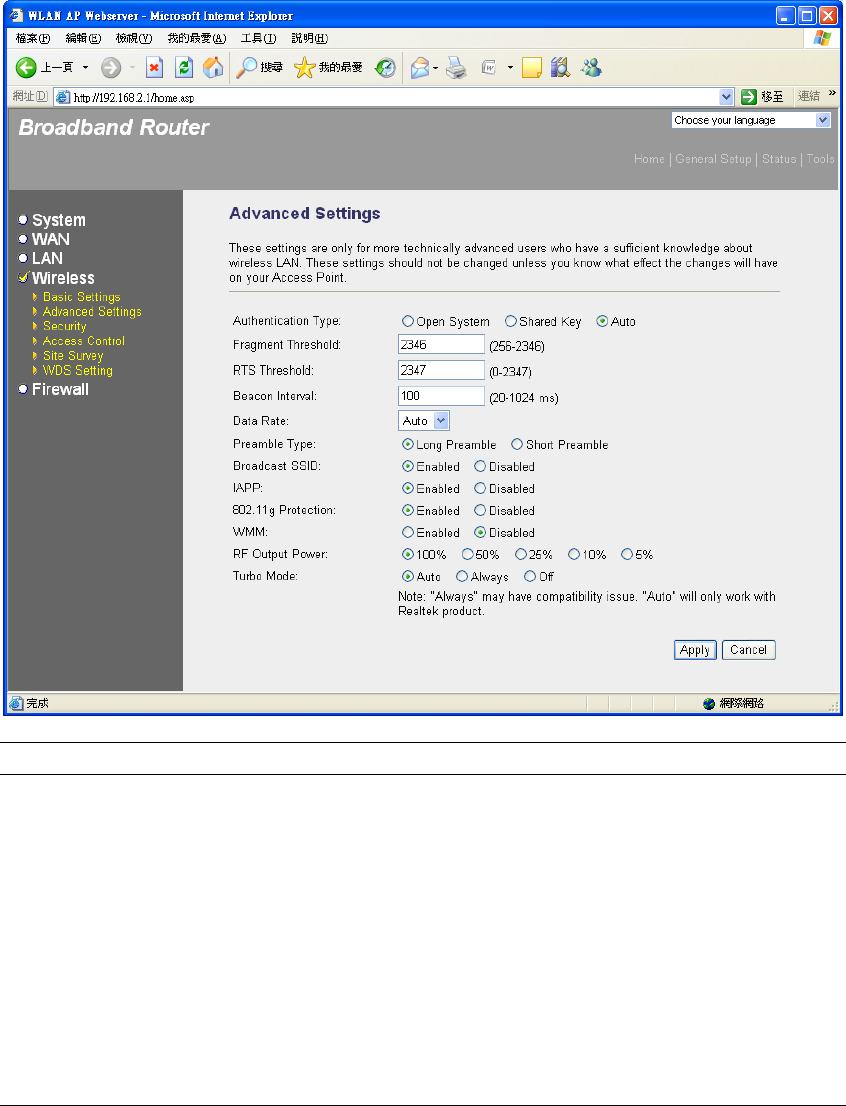This screenshot has height=1106, width=846.
Task: Click the Windows flag logo icon
Action: (821, 39)
